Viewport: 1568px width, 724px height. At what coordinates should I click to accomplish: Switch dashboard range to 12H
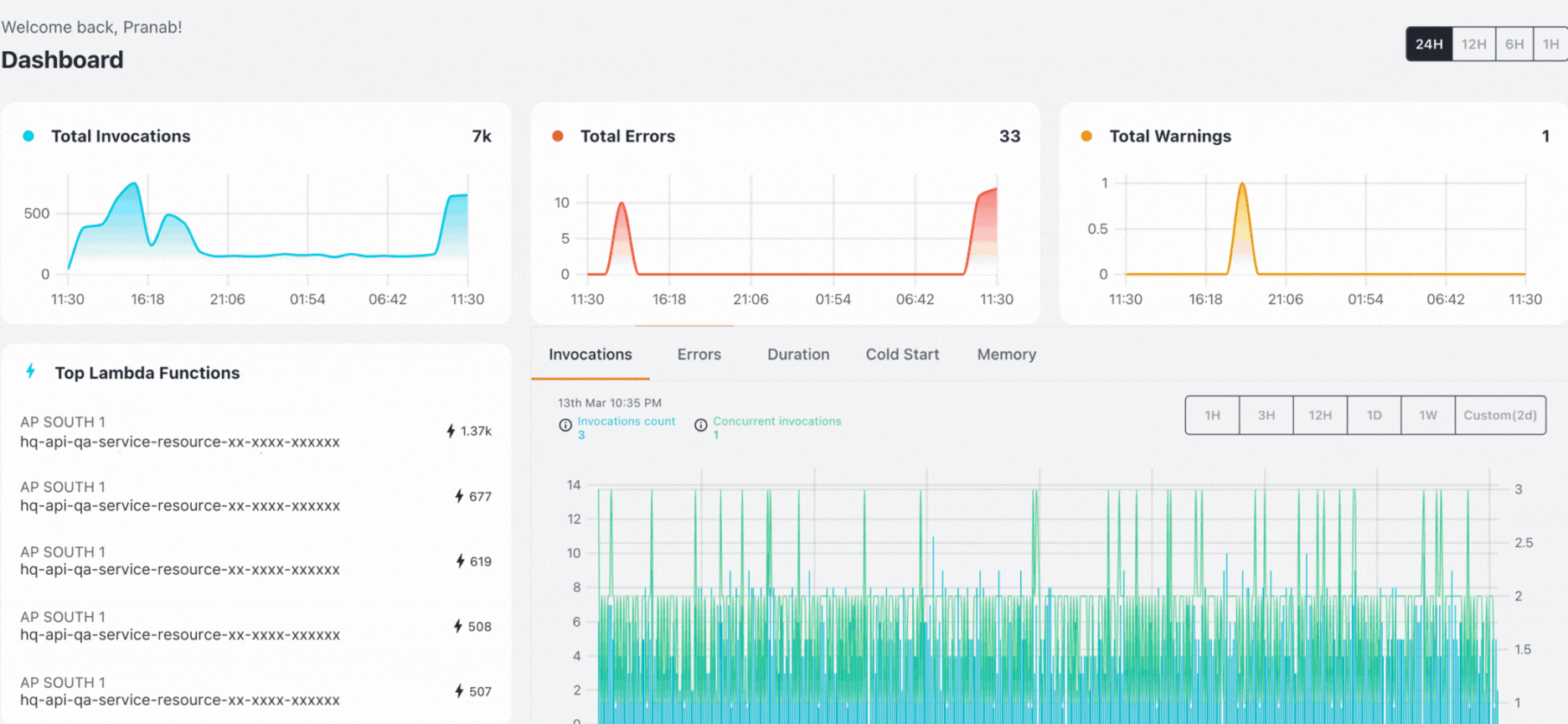(1474, 44)
